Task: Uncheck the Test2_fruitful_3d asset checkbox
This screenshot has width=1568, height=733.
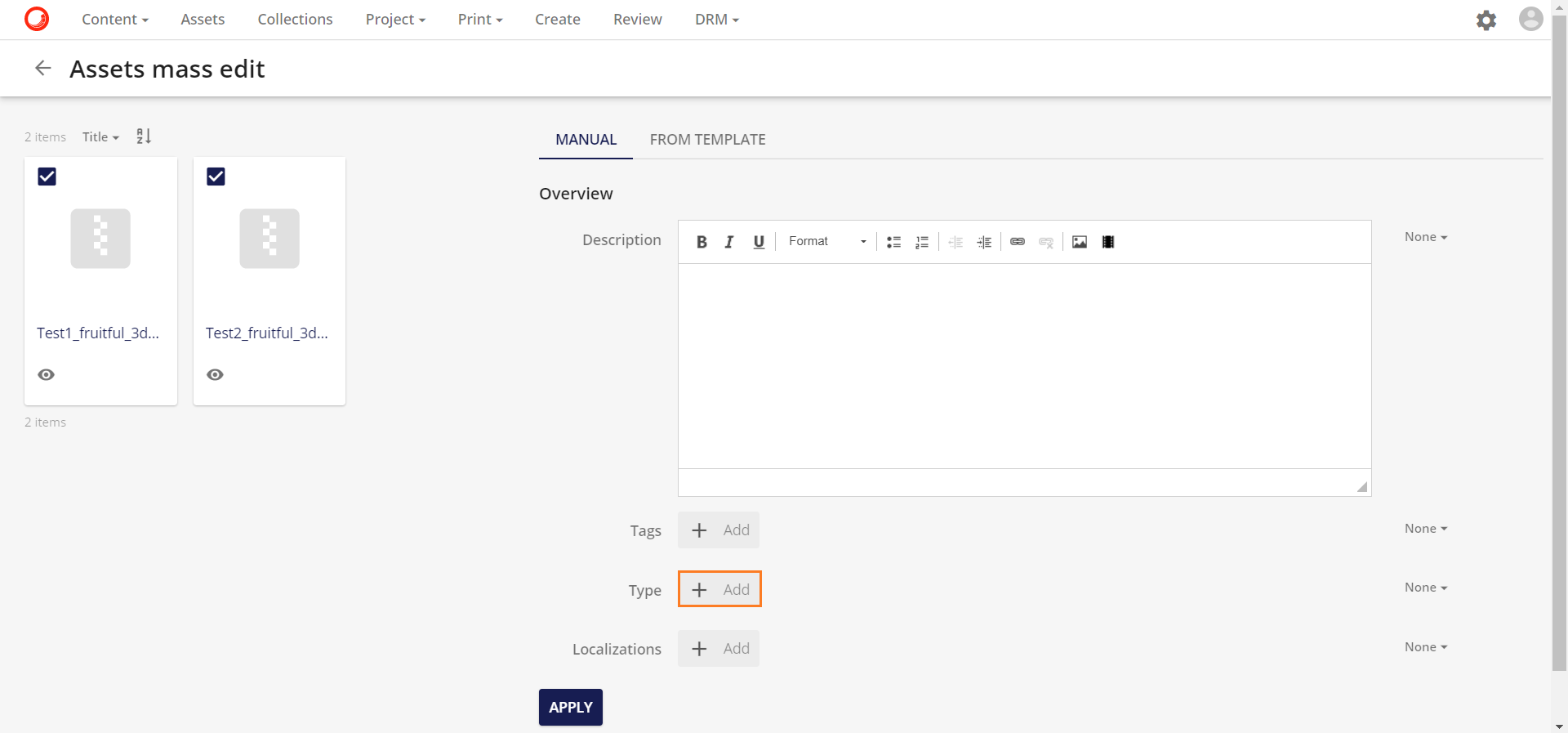Action: (x=216, y=177)
